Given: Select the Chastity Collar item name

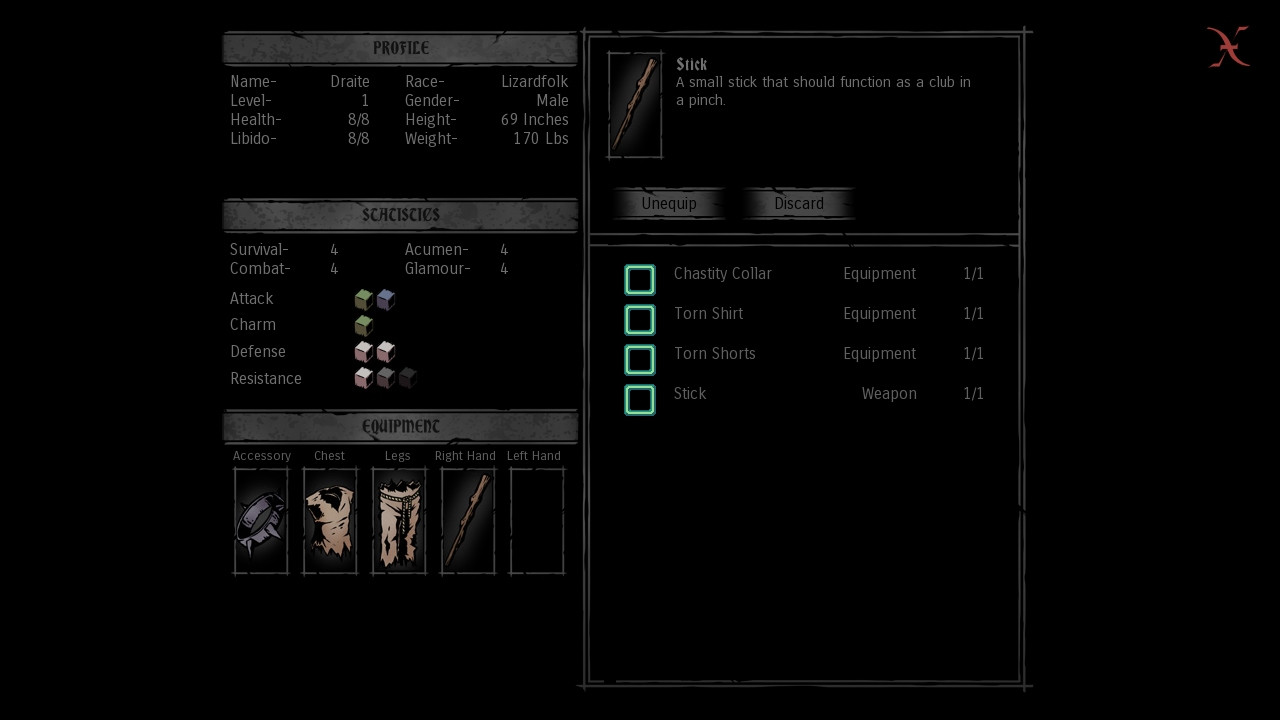Looking at the screenshot, I should [x=723, y=274].
